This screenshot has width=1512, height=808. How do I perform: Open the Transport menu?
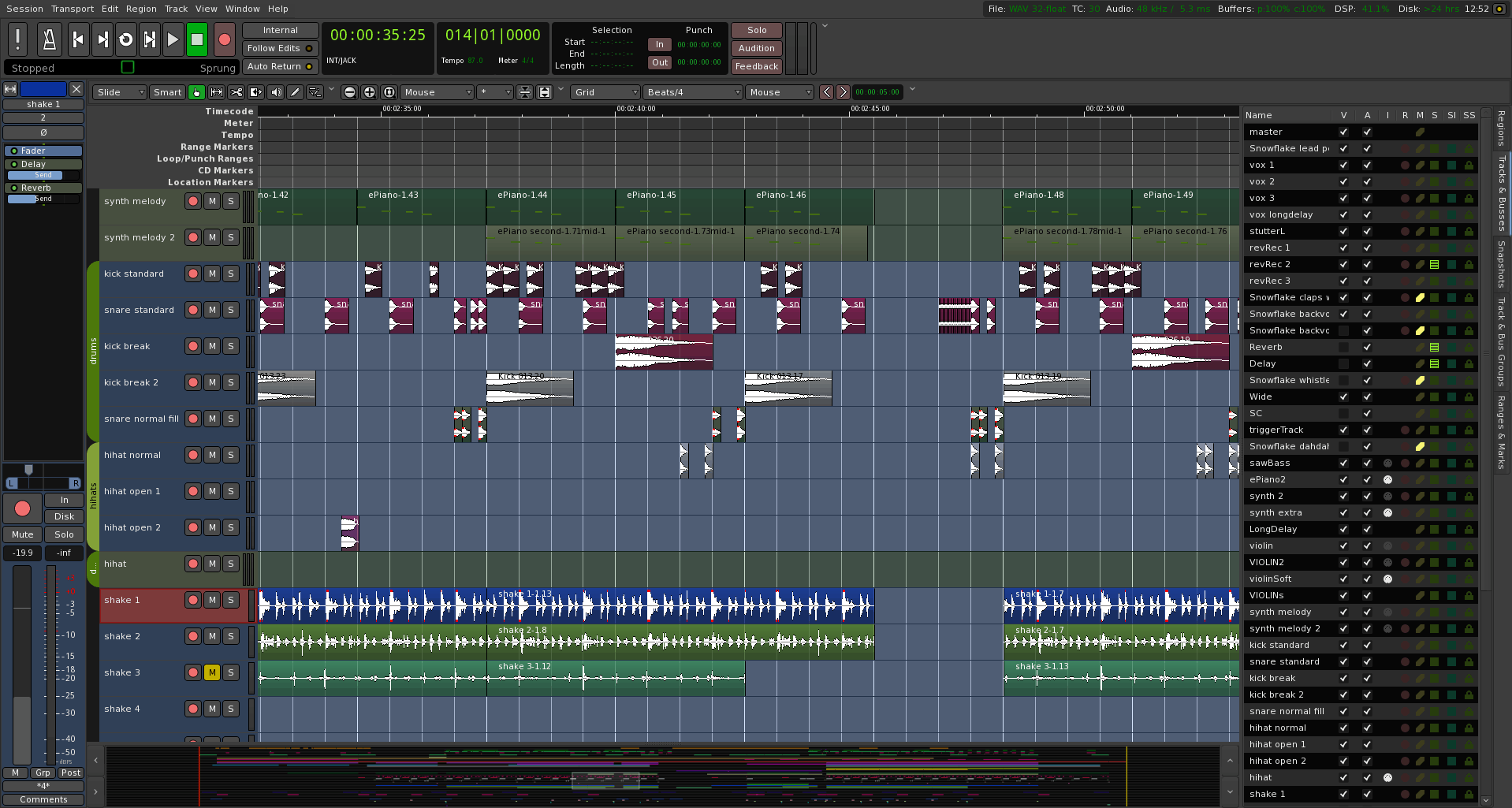72,9
